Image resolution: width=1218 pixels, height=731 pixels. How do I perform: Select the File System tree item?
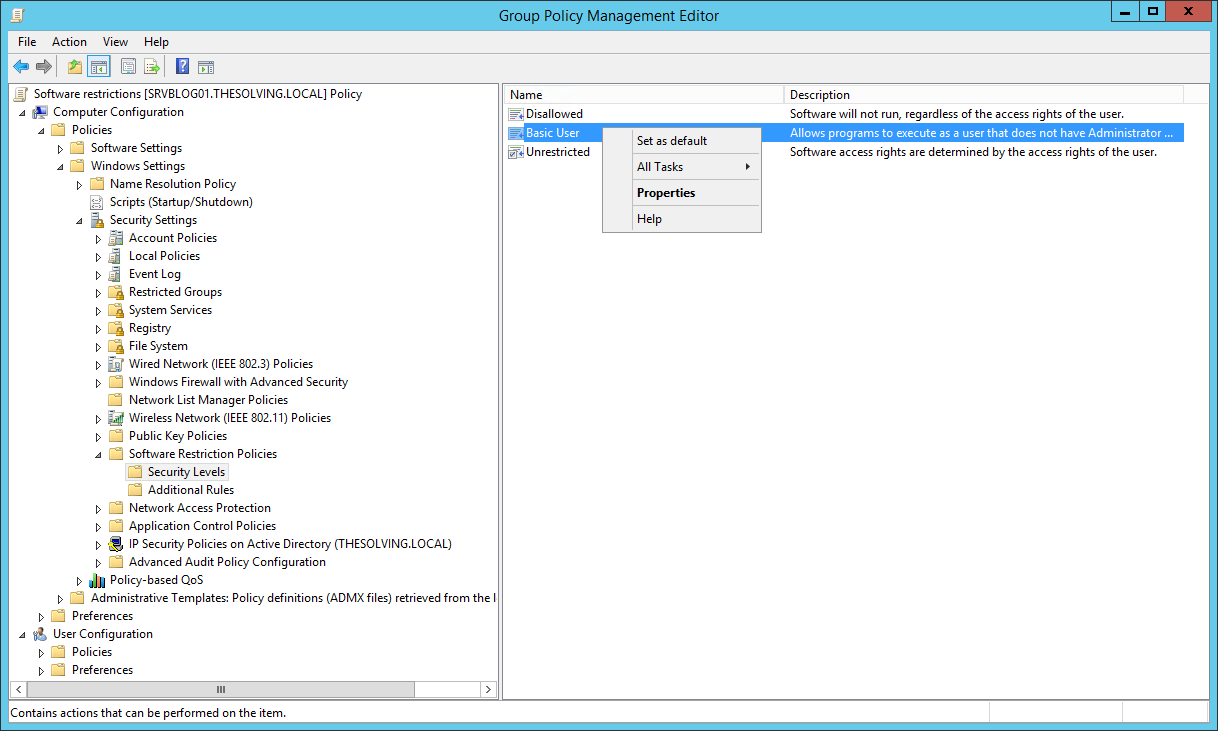pos(158,346)
